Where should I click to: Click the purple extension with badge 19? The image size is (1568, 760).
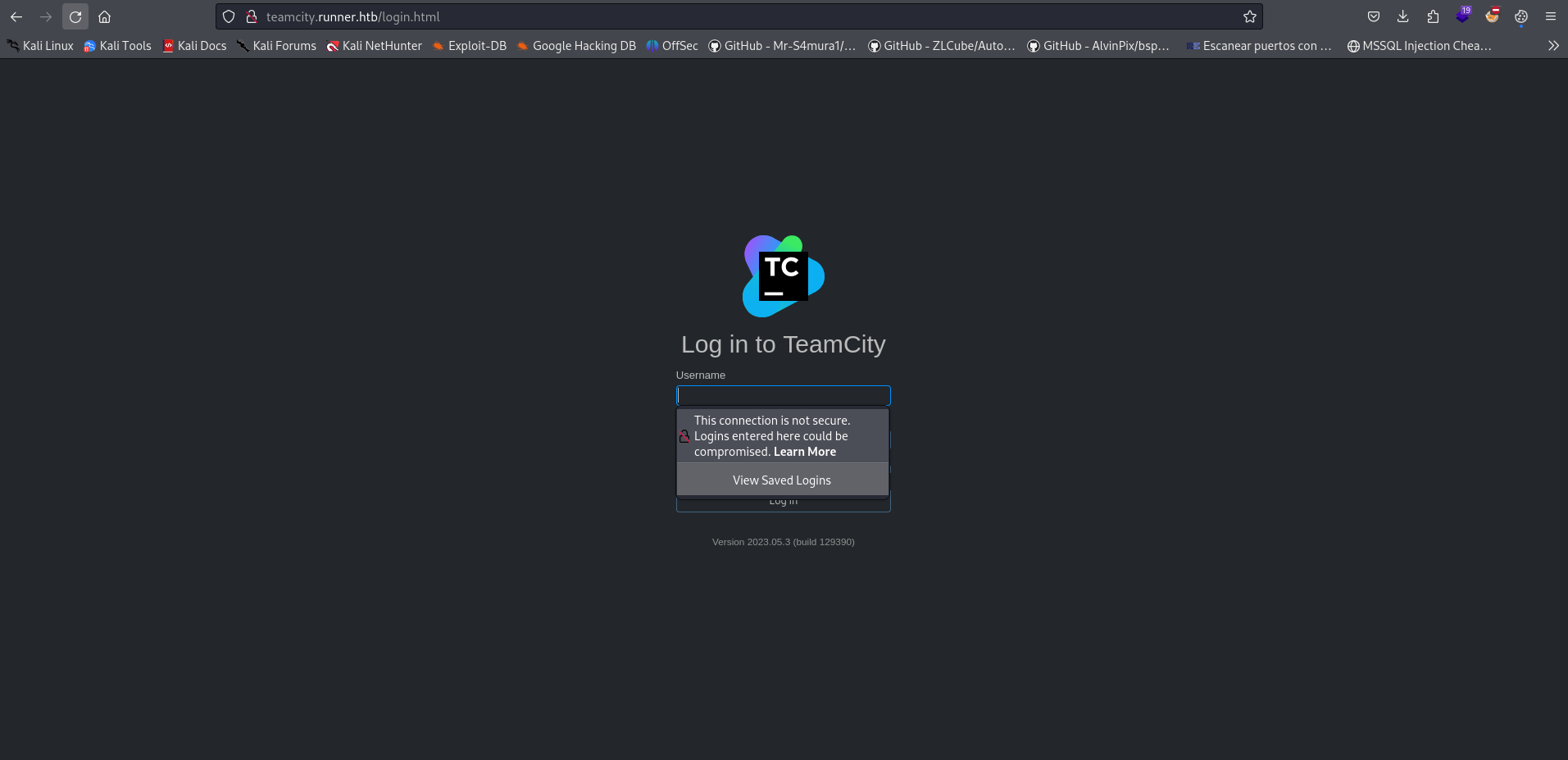[1463, 16]
